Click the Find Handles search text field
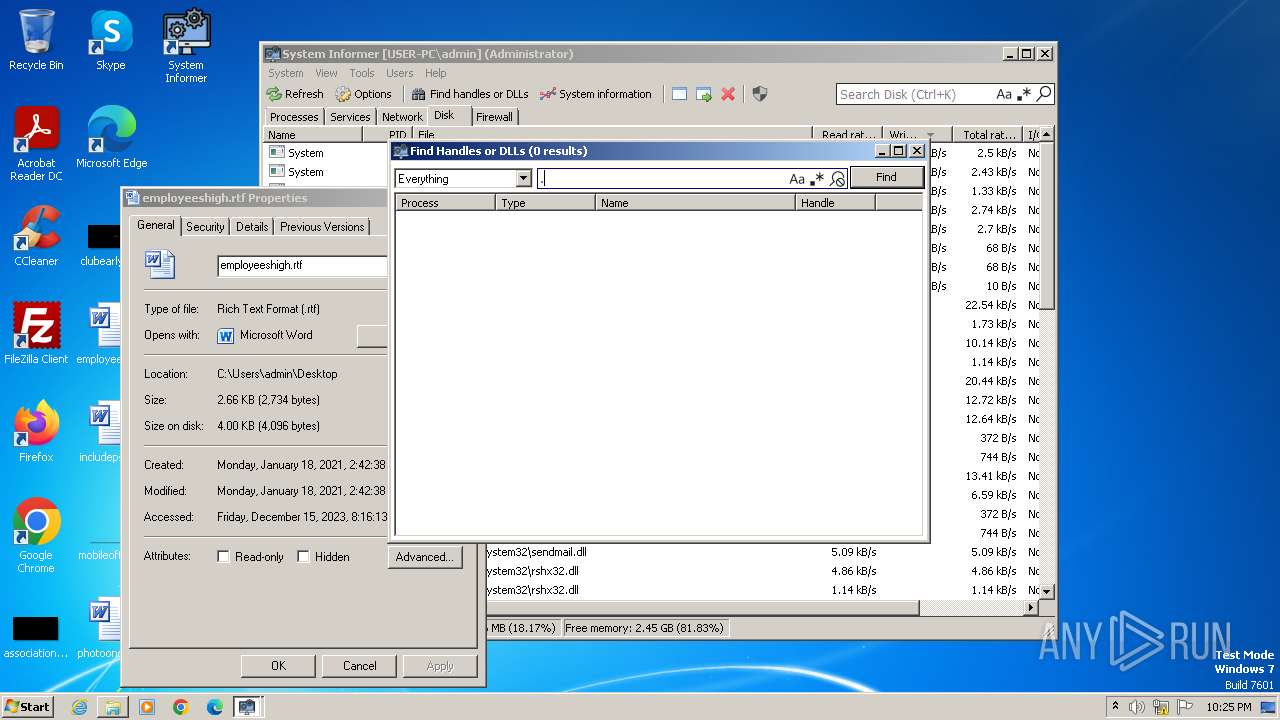Screen dimensions: 1280x720 point(662,179)
